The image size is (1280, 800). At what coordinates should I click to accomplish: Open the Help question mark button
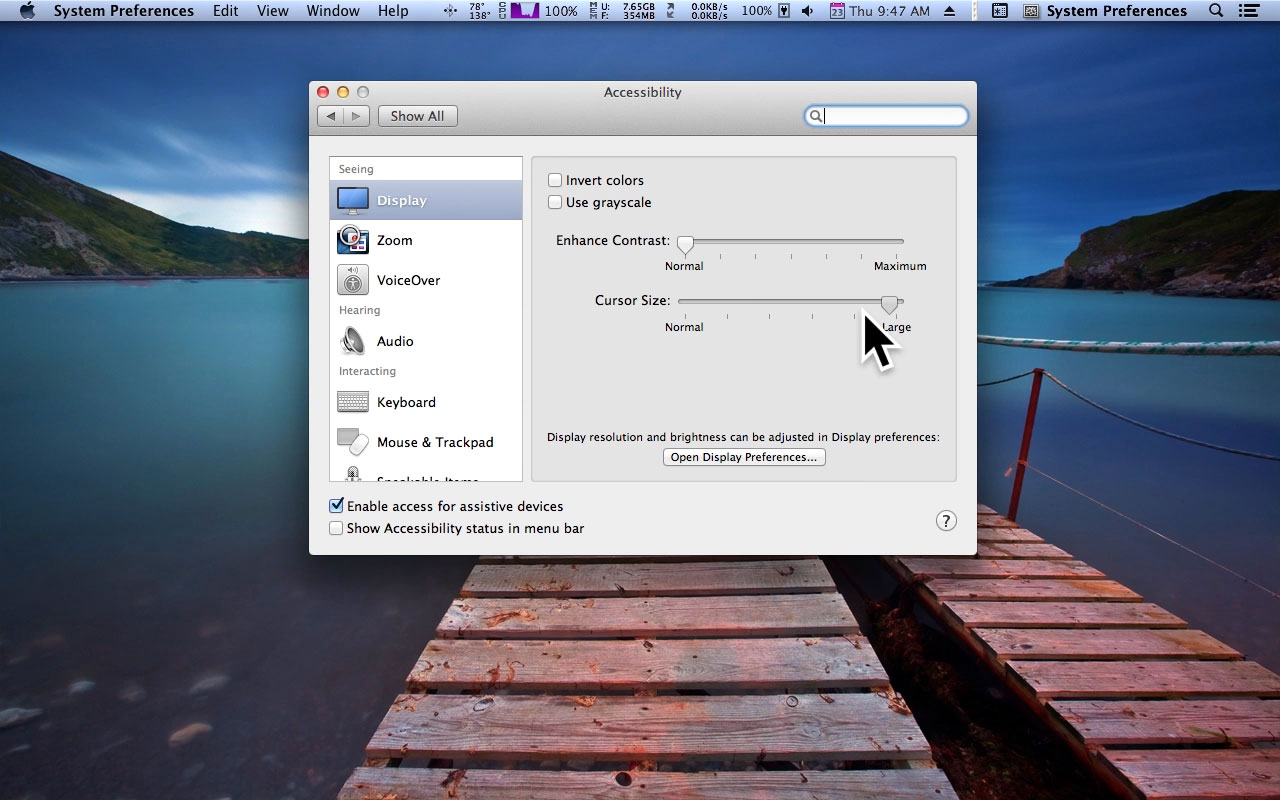[946, 520]
